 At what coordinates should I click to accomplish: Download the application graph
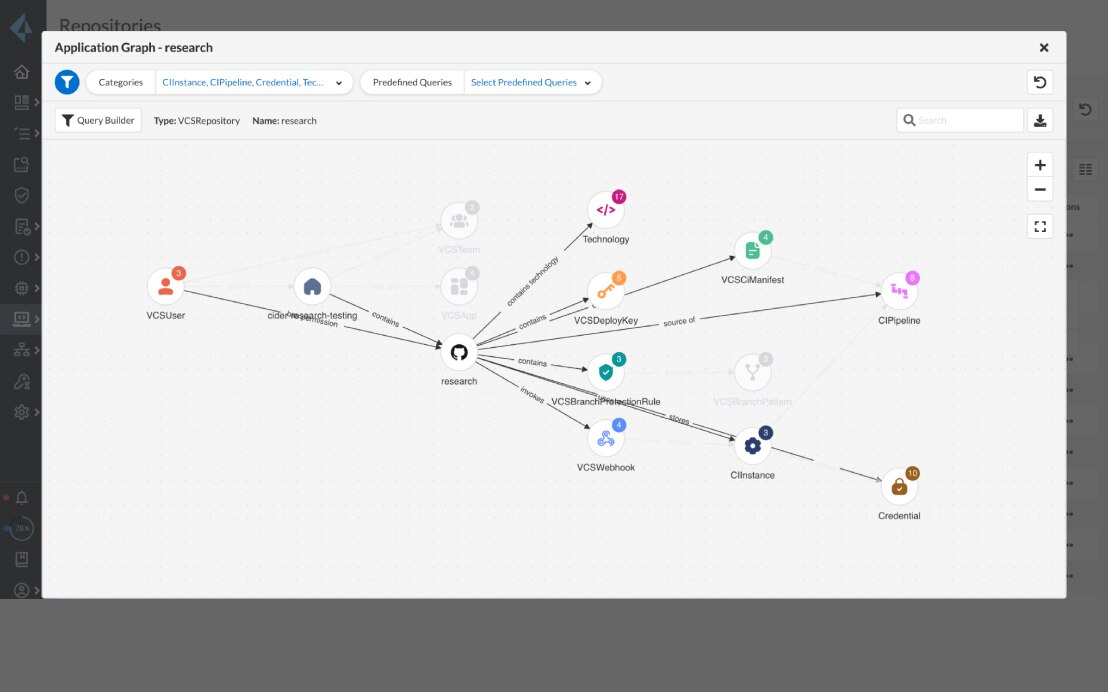tap(1040, 120)
